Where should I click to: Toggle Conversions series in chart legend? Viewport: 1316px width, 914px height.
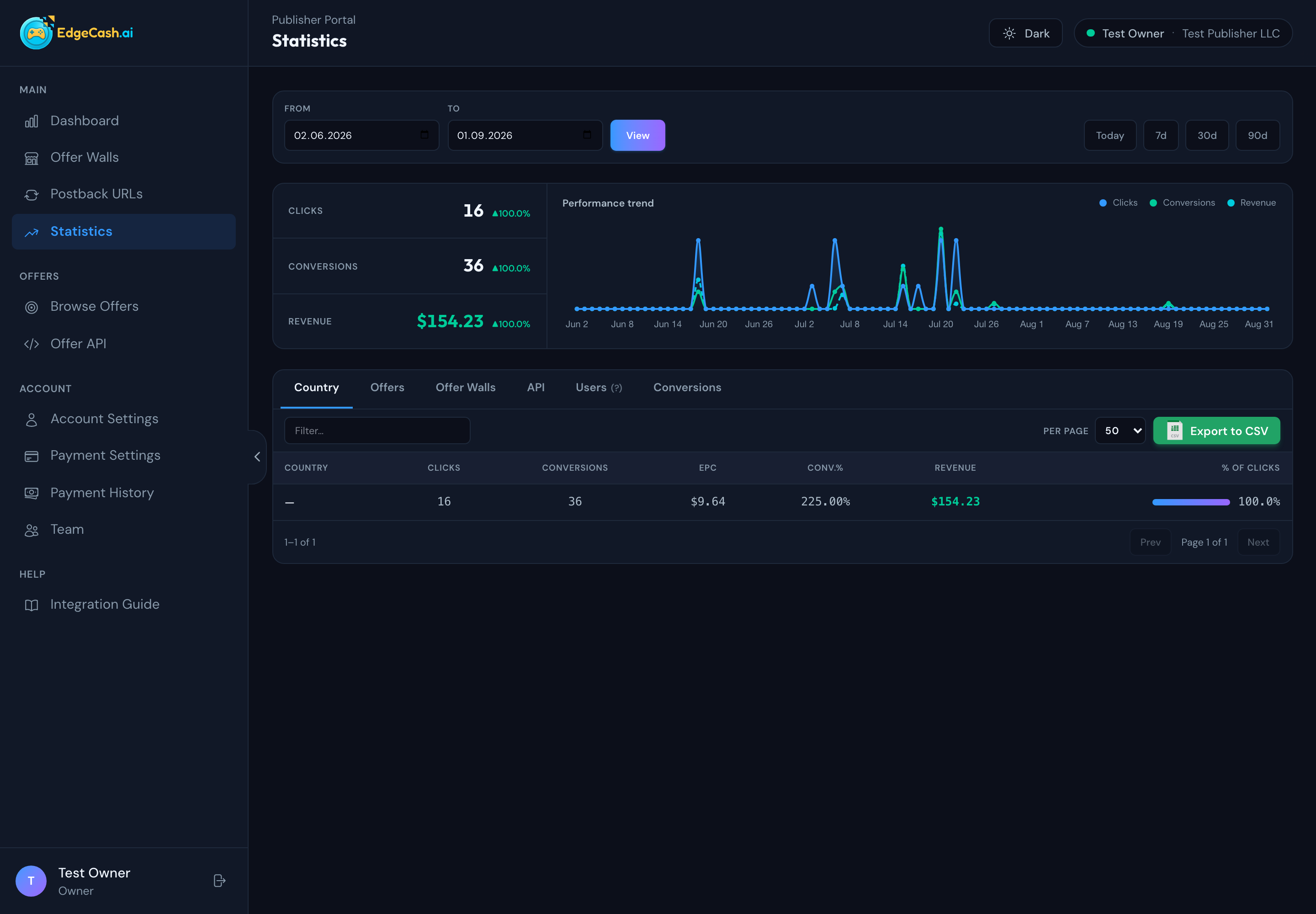[x=1182, y=203]
